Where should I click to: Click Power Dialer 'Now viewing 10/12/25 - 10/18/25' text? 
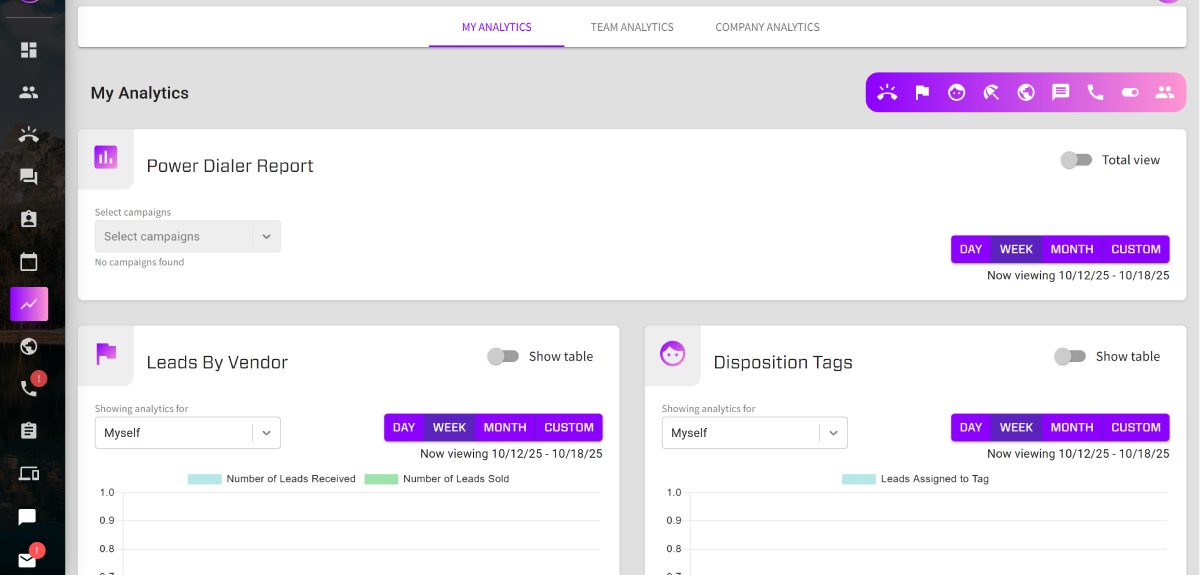point(1078,275)
